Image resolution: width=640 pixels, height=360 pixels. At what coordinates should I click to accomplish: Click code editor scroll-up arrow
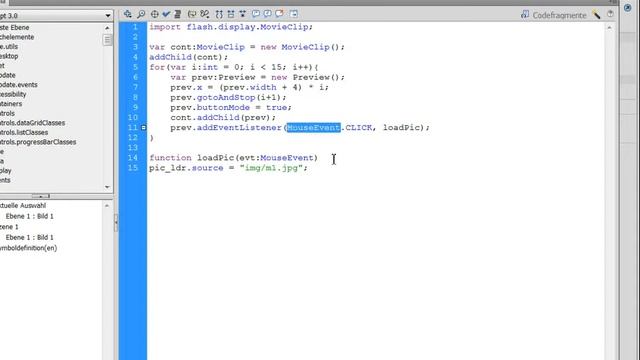[609, 28]
